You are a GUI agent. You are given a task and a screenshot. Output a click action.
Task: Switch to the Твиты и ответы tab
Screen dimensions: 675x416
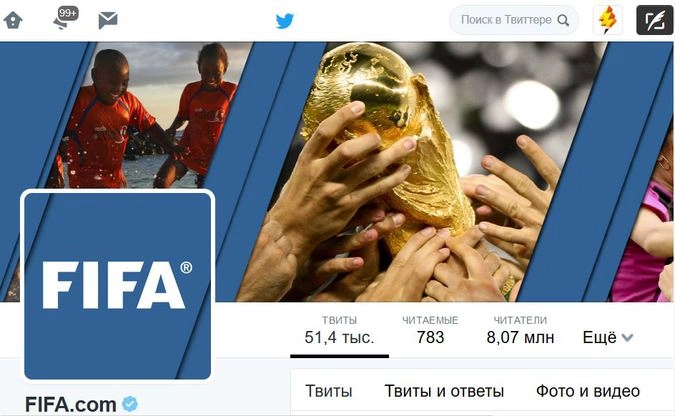pos(444,391)
